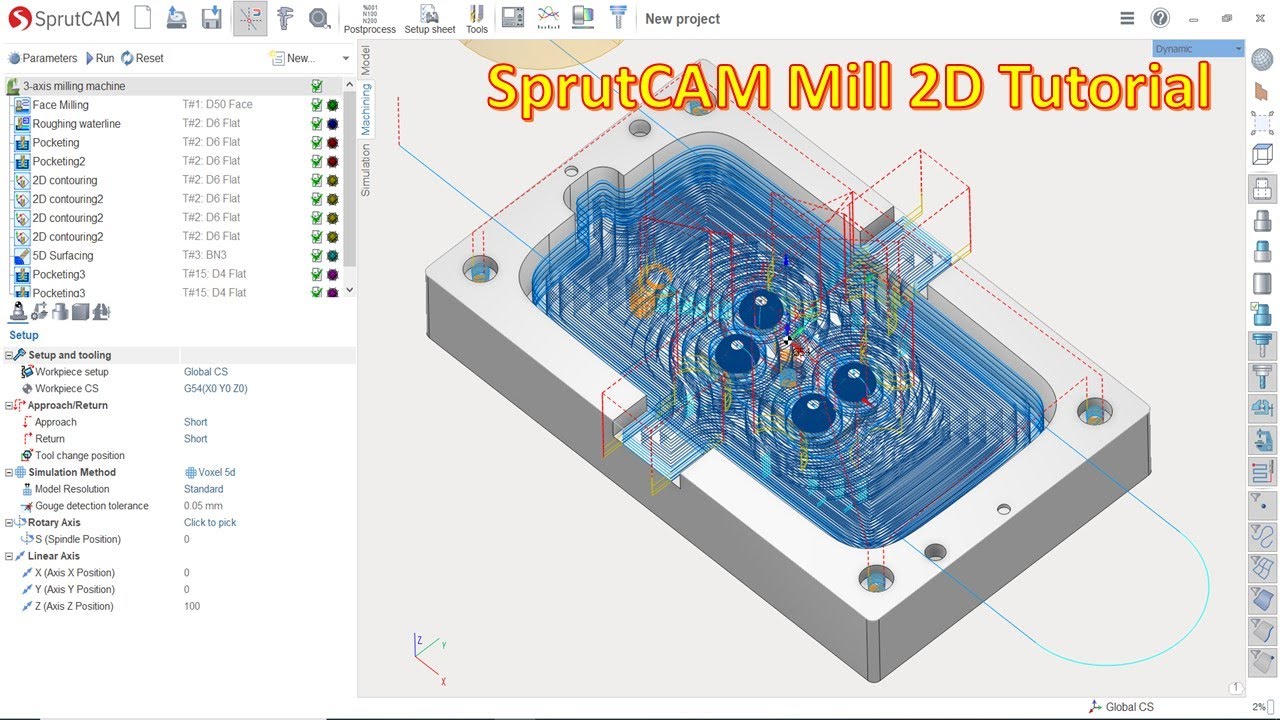
Task: Click the 'Click to pick' Rotary Axis link
Action: click(x=210, y=522)
